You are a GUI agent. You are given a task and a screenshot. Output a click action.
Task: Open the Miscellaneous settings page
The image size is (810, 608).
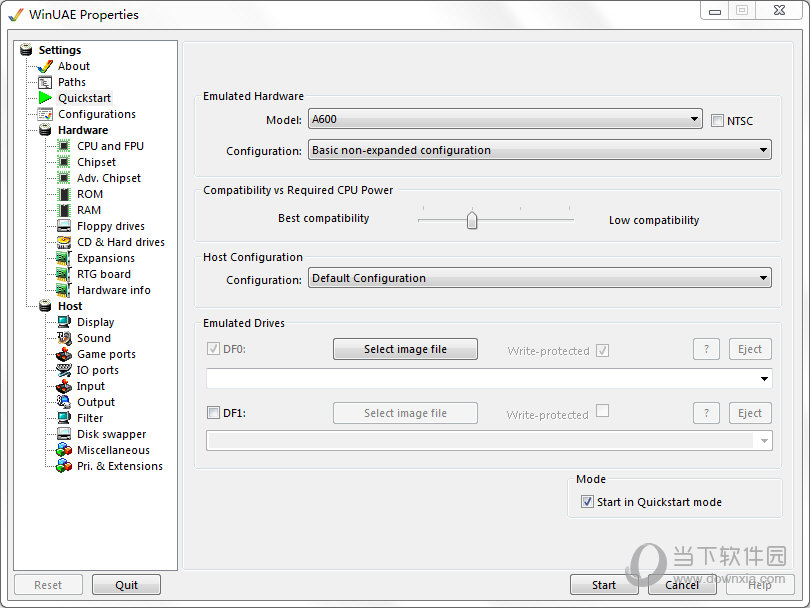pos(113,450)
